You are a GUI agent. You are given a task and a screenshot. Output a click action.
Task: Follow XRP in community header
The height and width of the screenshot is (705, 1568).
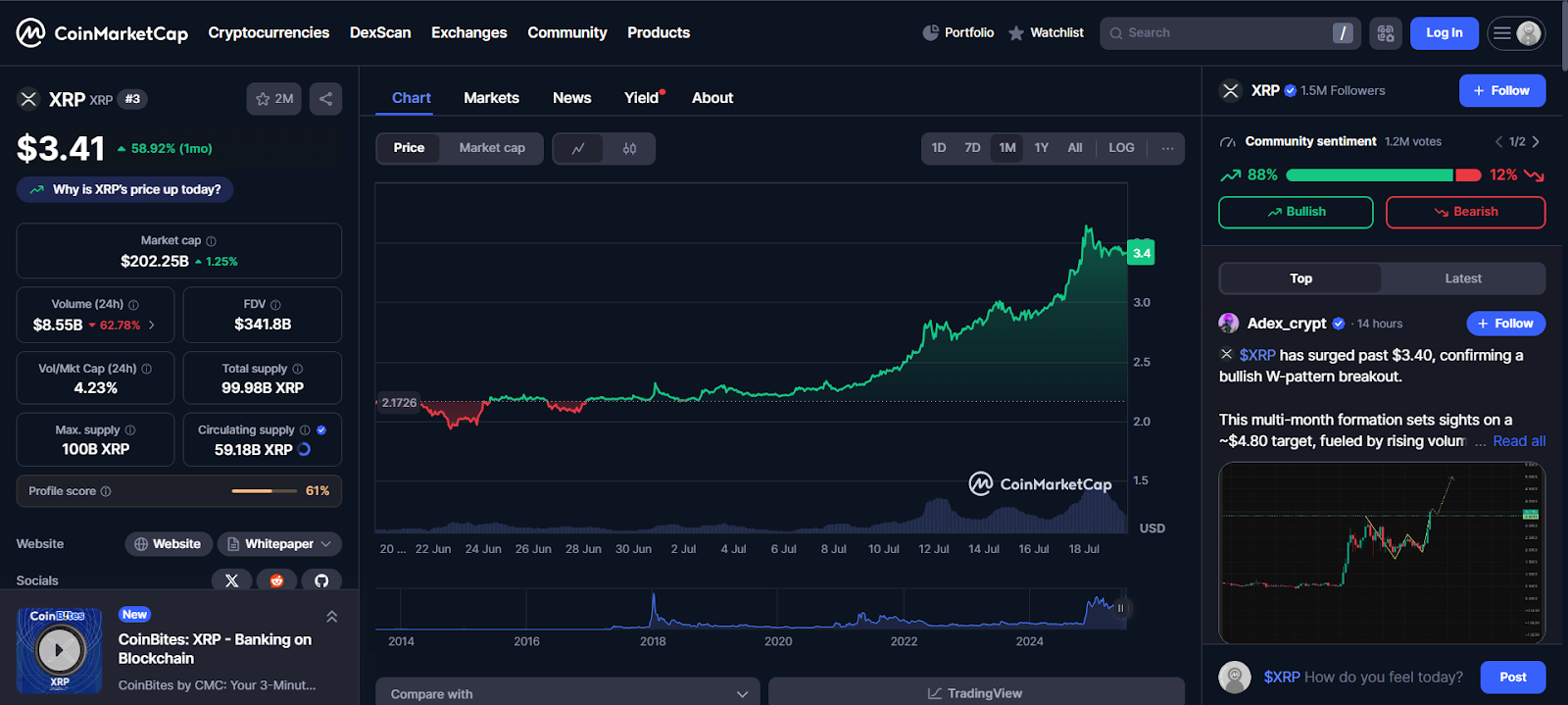(1502, 90)
